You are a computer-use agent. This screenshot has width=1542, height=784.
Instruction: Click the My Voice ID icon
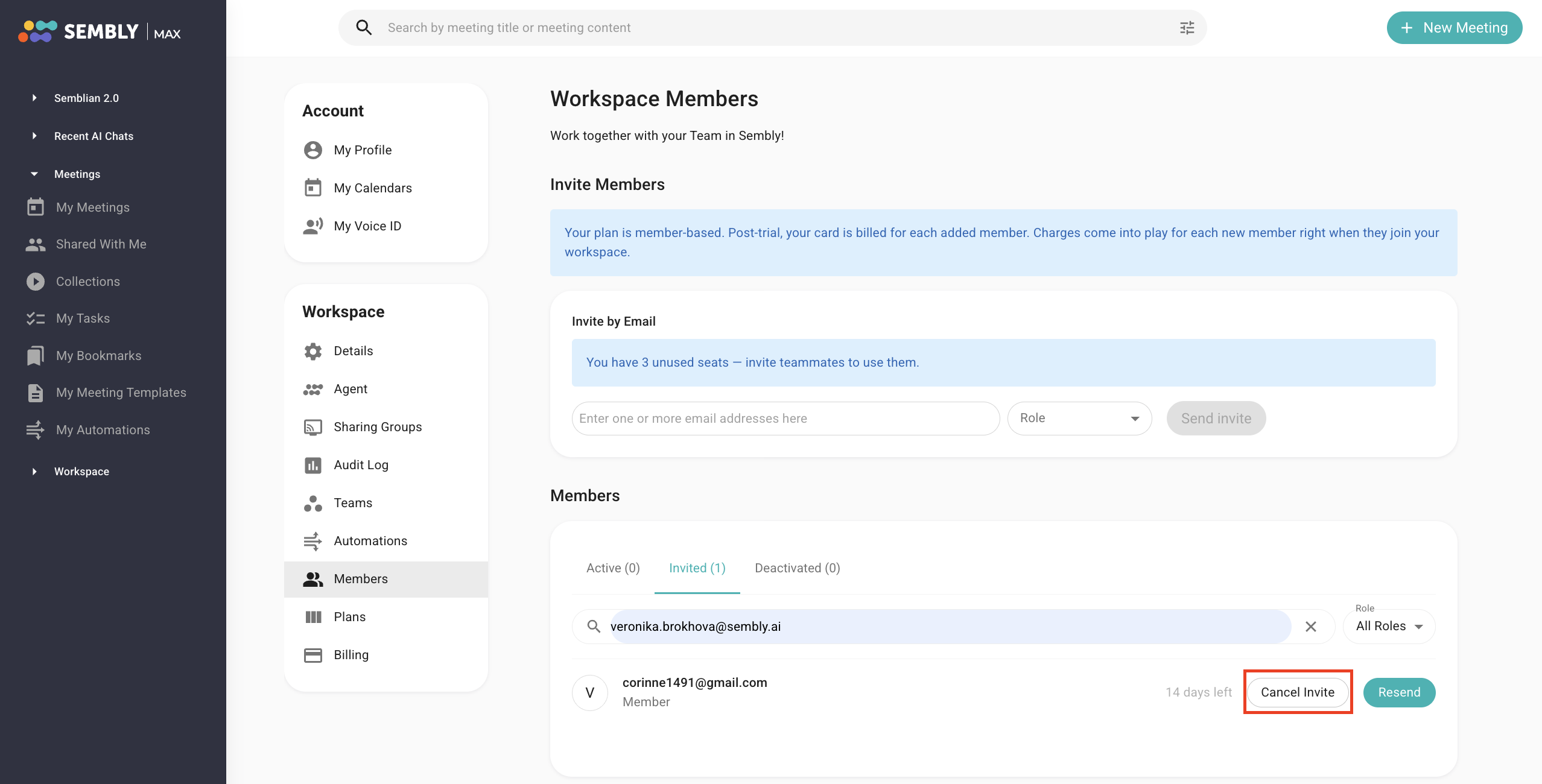pos(313,226)
